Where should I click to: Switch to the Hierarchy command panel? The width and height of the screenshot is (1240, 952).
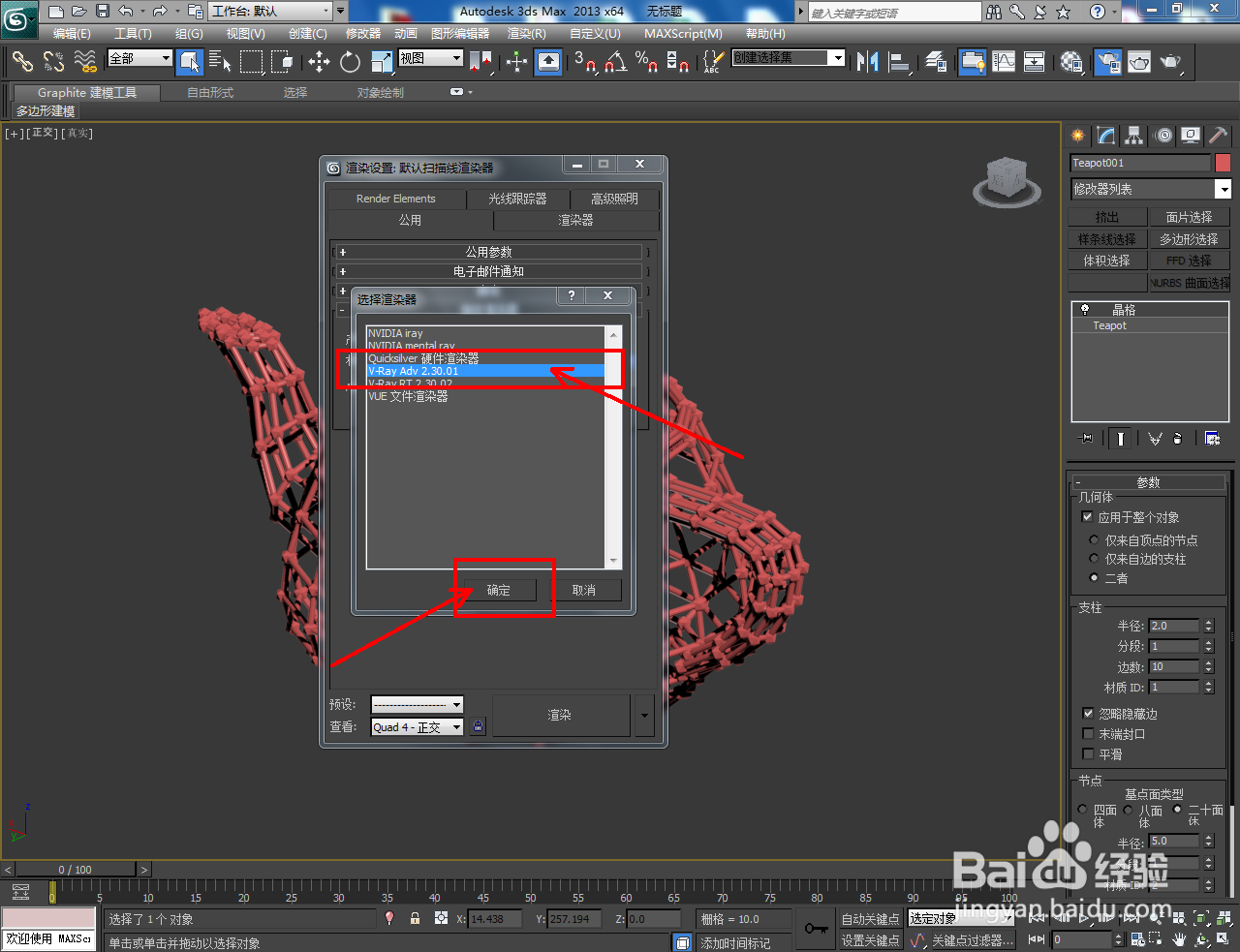(x=1134, y=136)
